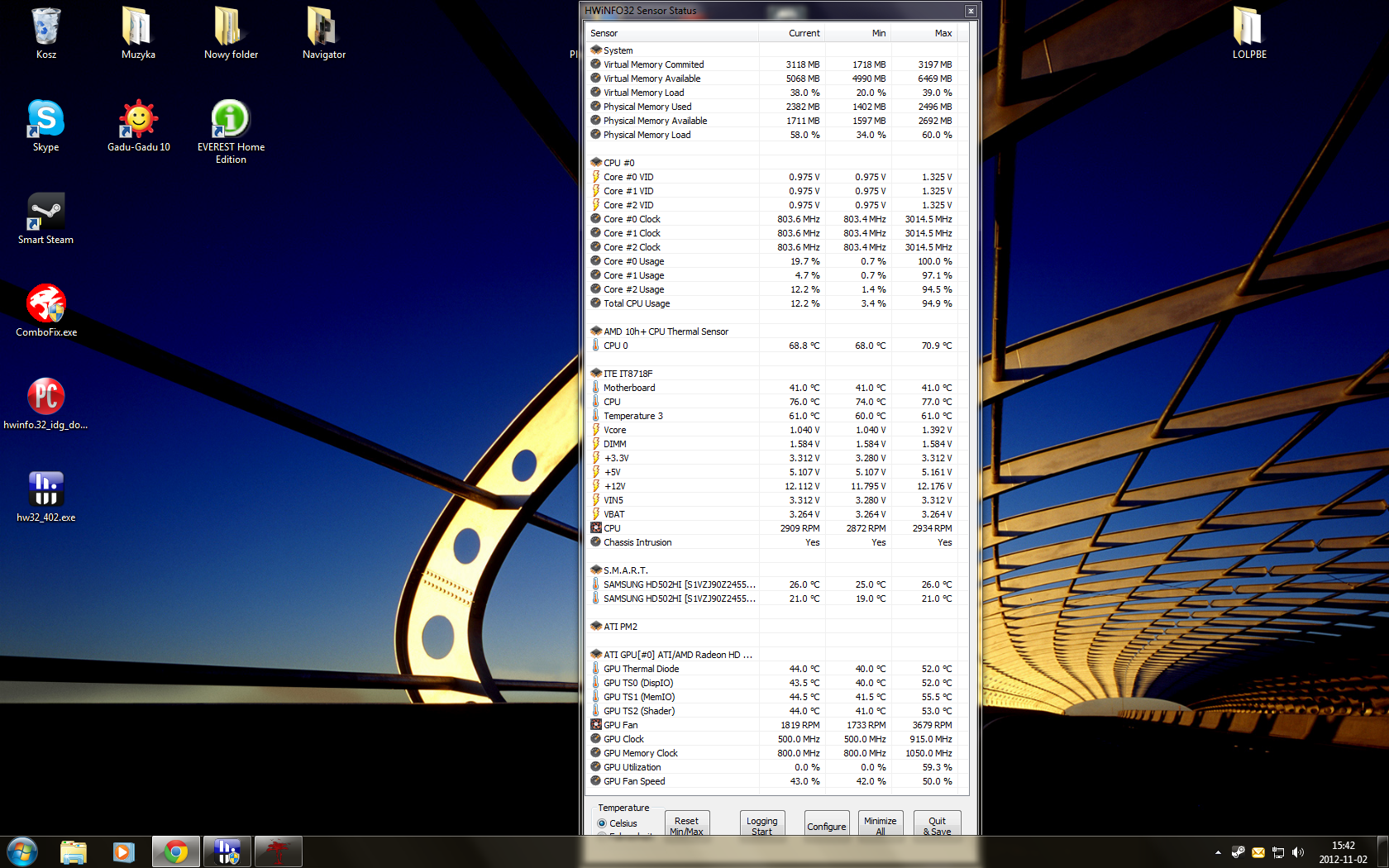The width and height of the screenshot is (1389, 868).
Task: Select the Physical Memory Load row
Action: pyautogui.click(x=772, y=135)
